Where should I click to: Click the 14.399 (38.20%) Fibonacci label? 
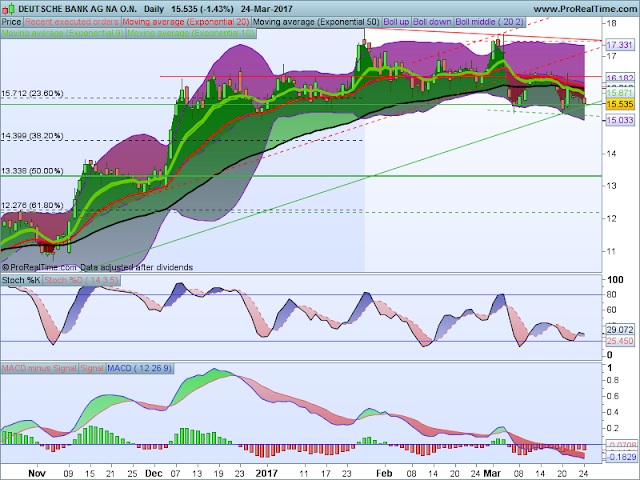[32, 136]
